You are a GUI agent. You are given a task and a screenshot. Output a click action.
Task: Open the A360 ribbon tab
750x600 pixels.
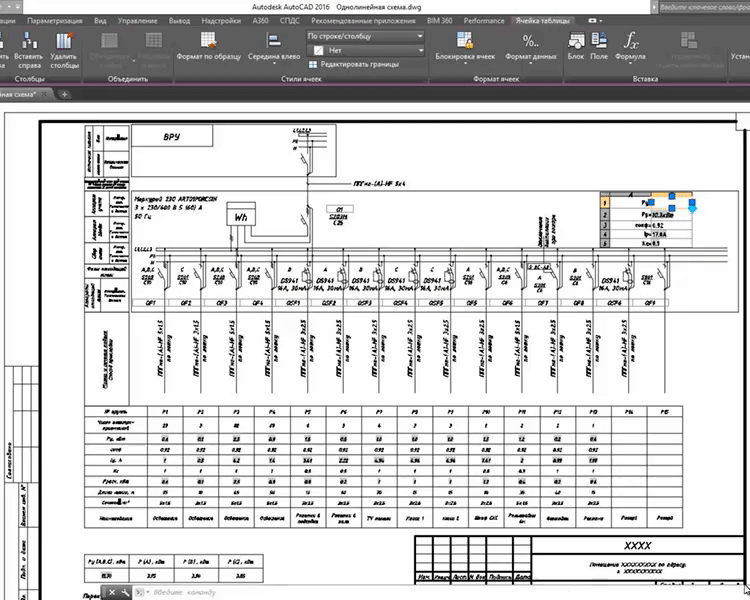point(260,21)
